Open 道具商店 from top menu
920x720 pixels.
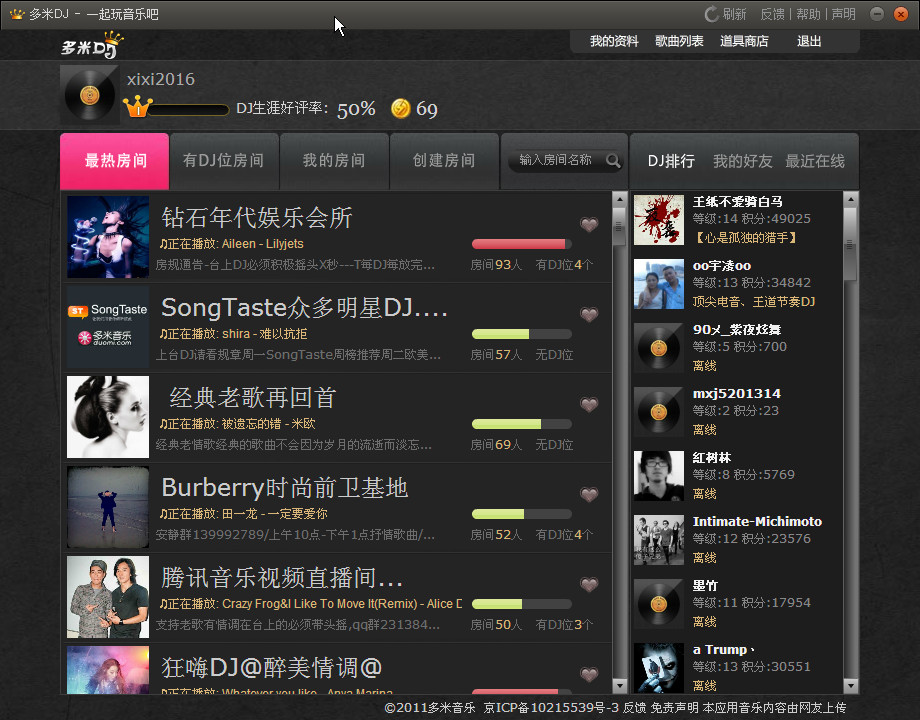coord(744,41)
